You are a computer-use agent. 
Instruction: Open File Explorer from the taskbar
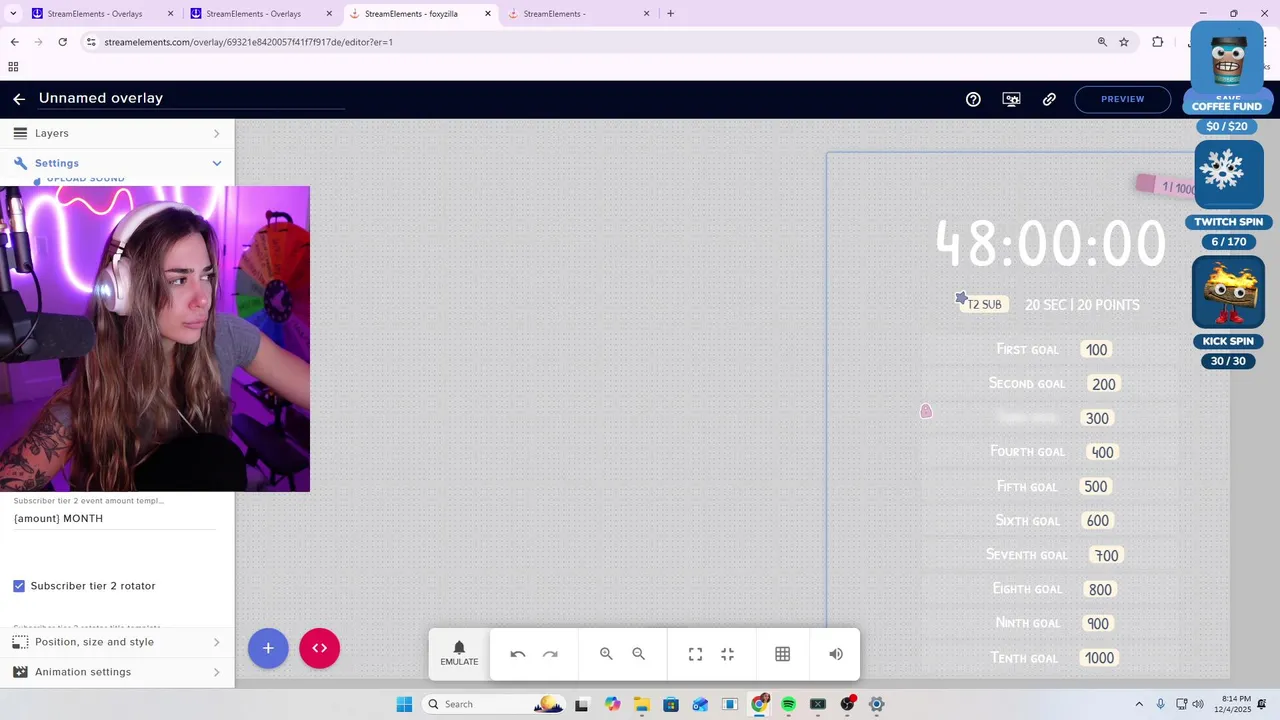[641, 704]
